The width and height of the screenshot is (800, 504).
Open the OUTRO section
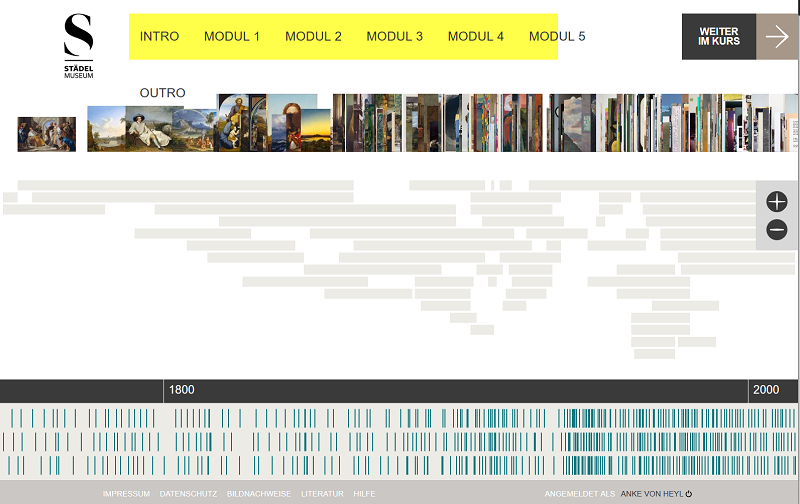pyautogui.click(x=163, y=93)
